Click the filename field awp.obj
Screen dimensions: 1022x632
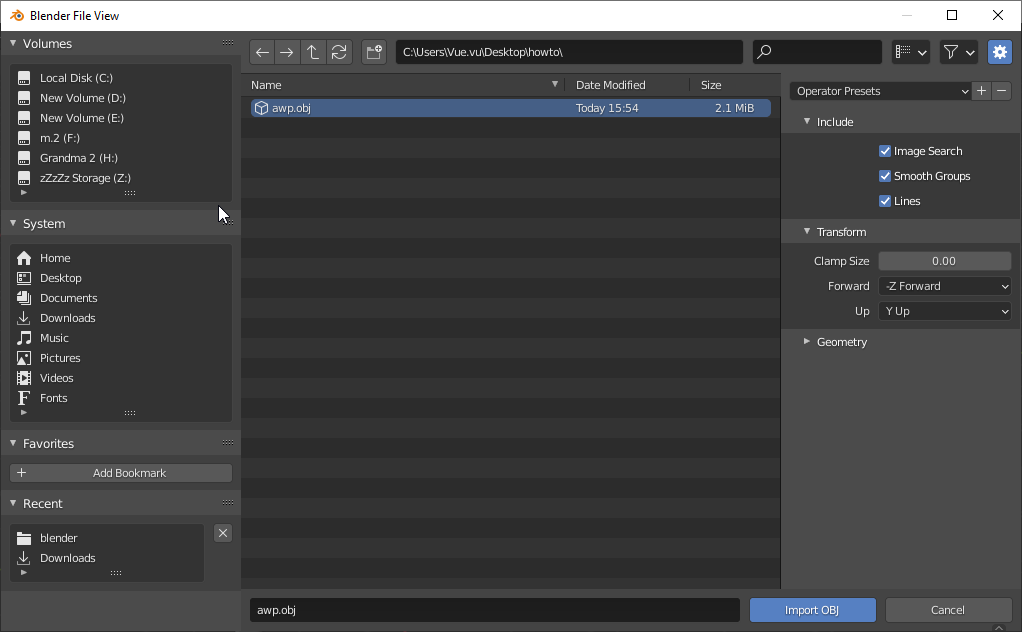tap(495, 610)
